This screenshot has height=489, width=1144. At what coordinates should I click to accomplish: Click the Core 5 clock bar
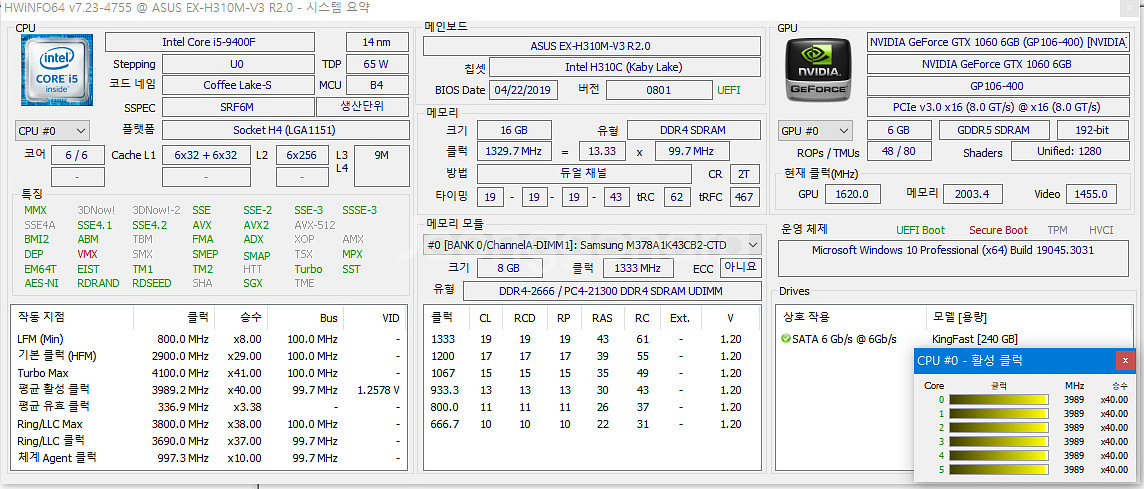tap(999, 469)
